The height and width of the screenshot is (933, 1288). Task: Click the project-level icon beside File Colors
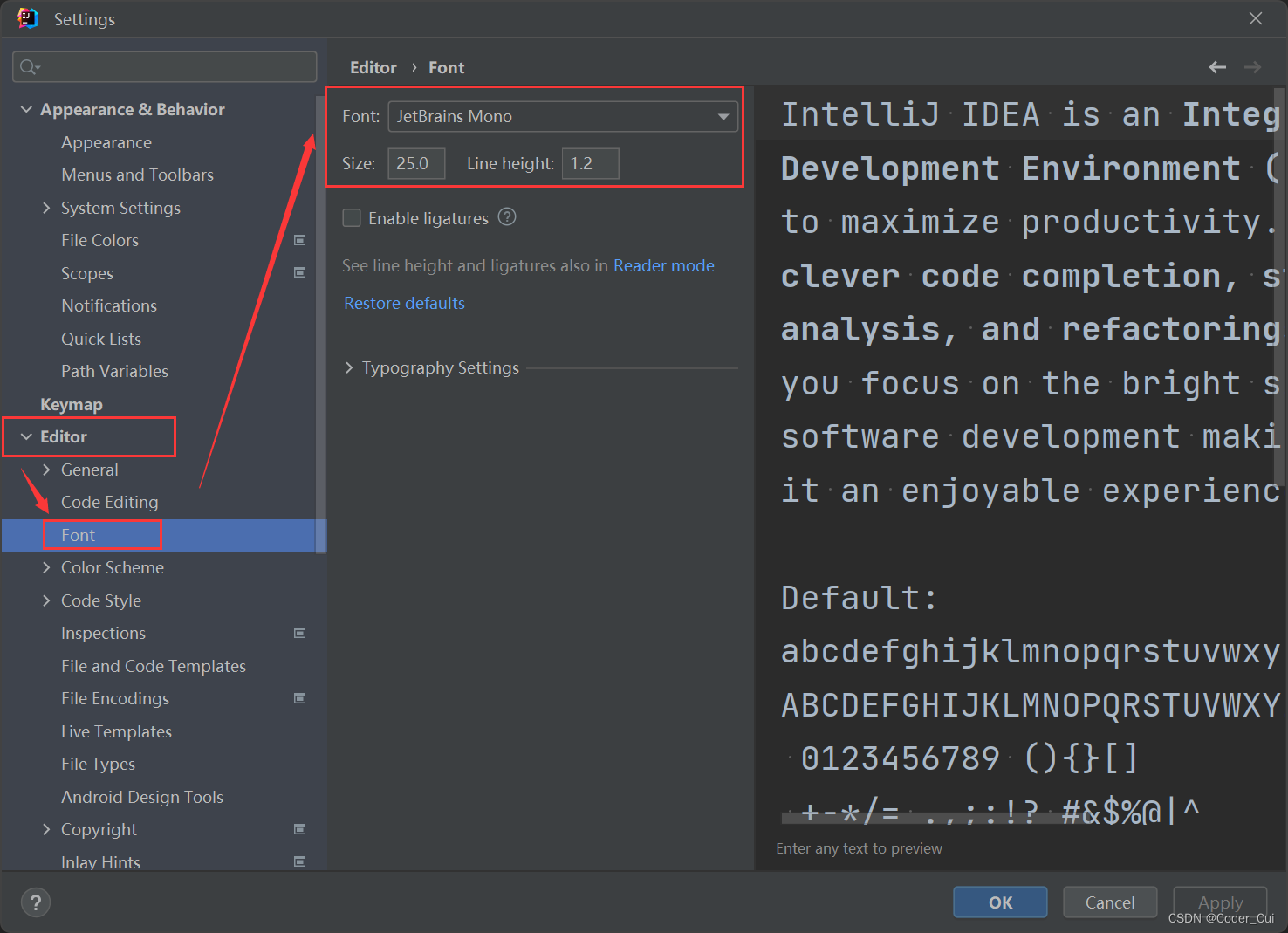(x=299, y=240)
